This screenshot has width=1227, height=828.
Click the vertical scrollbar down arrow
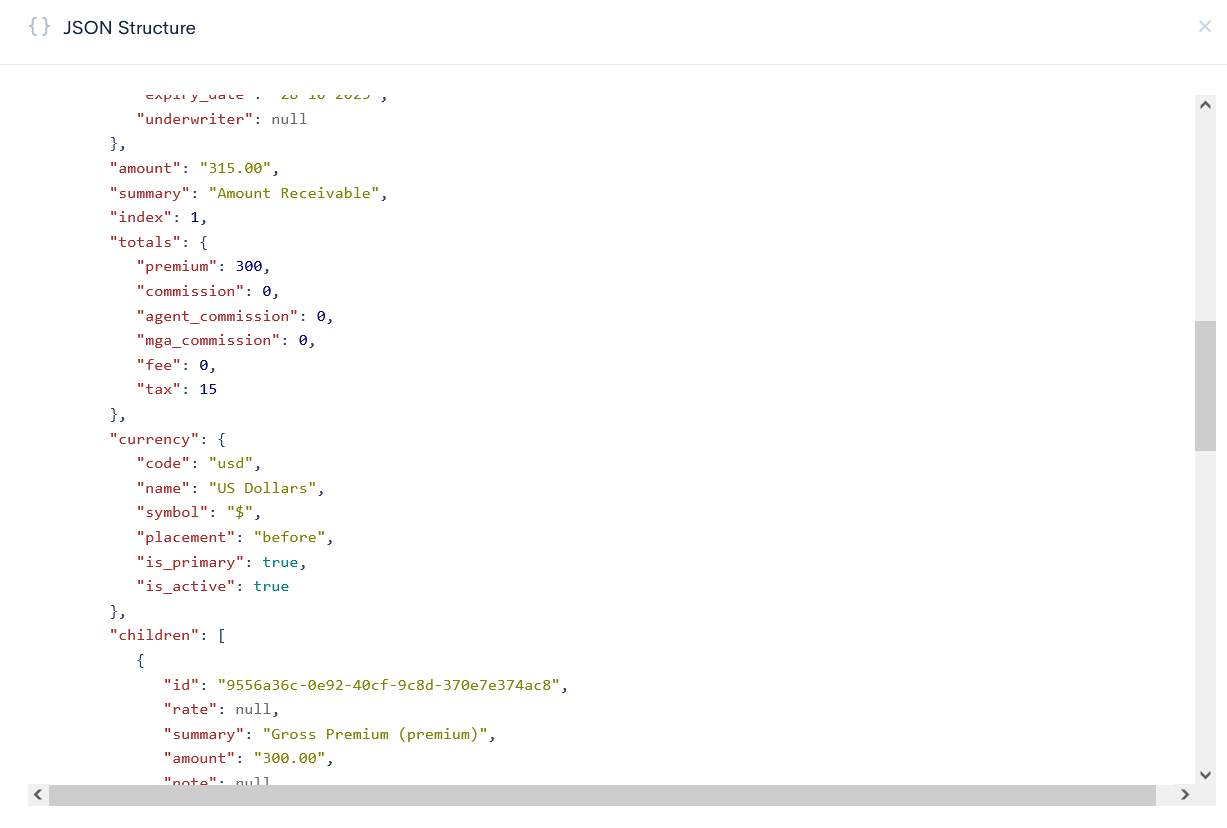1205,775
